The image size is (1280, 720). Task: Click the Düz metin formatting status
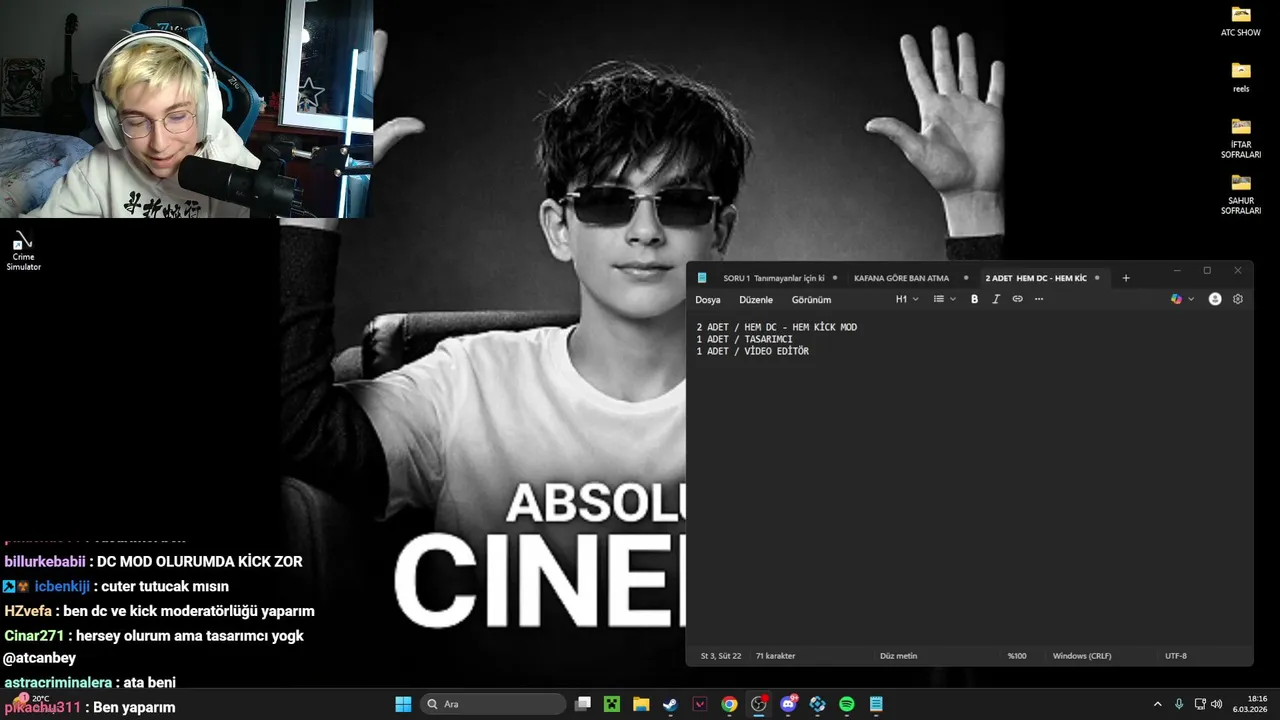(898, 656)
